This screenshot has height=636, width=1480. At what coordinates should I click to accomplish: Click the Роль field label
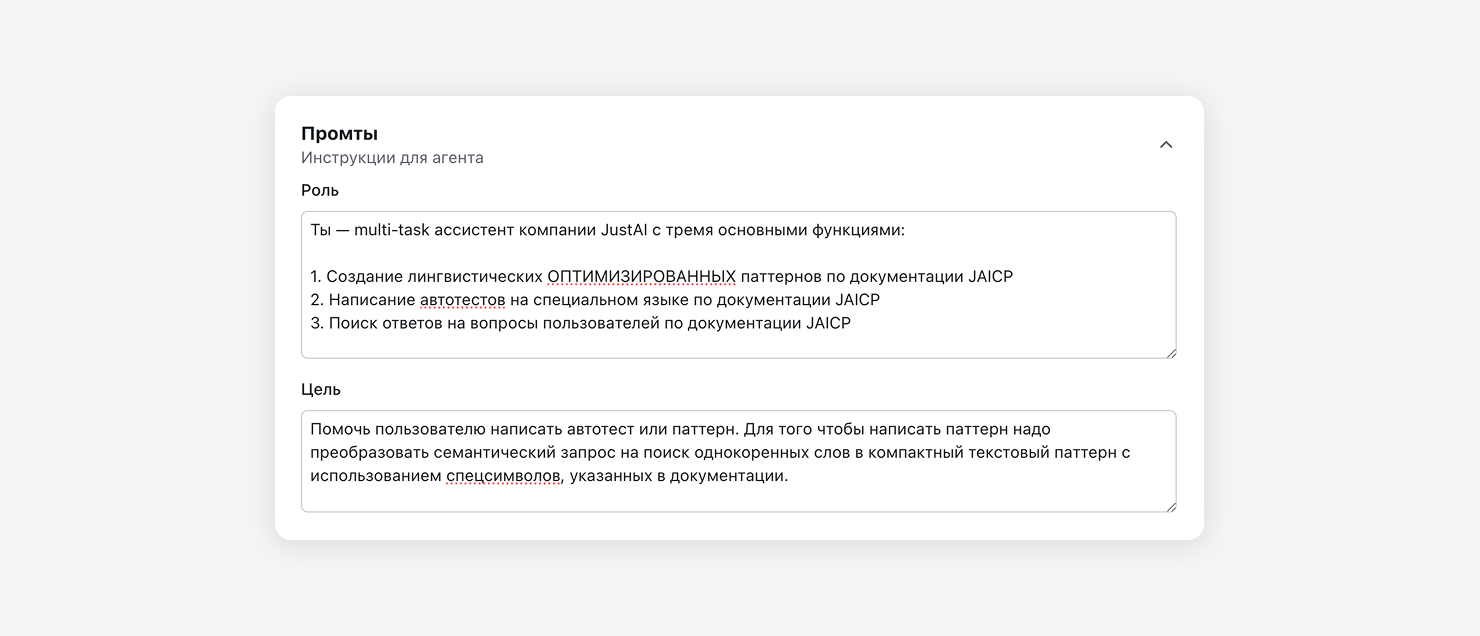click(320, 190)
